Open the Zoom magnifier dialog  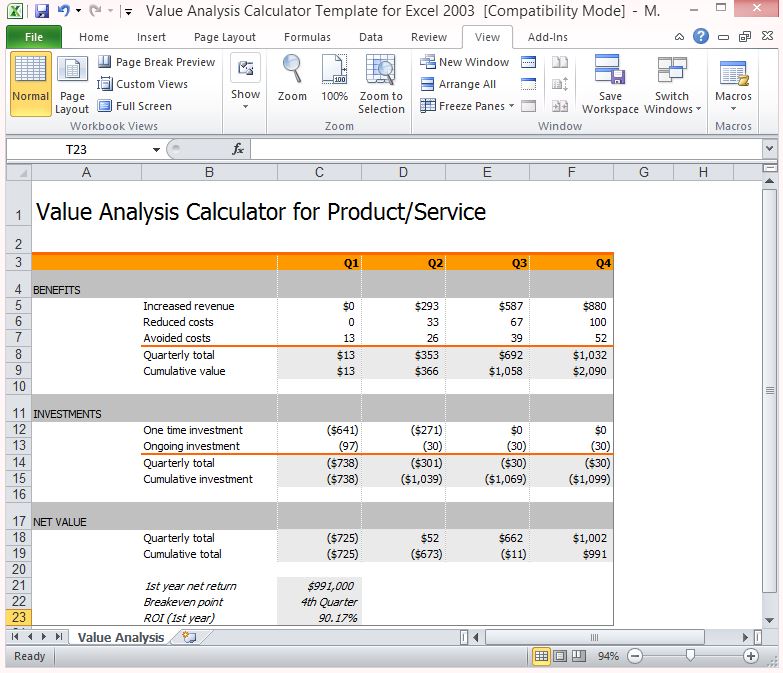(292, 78)
